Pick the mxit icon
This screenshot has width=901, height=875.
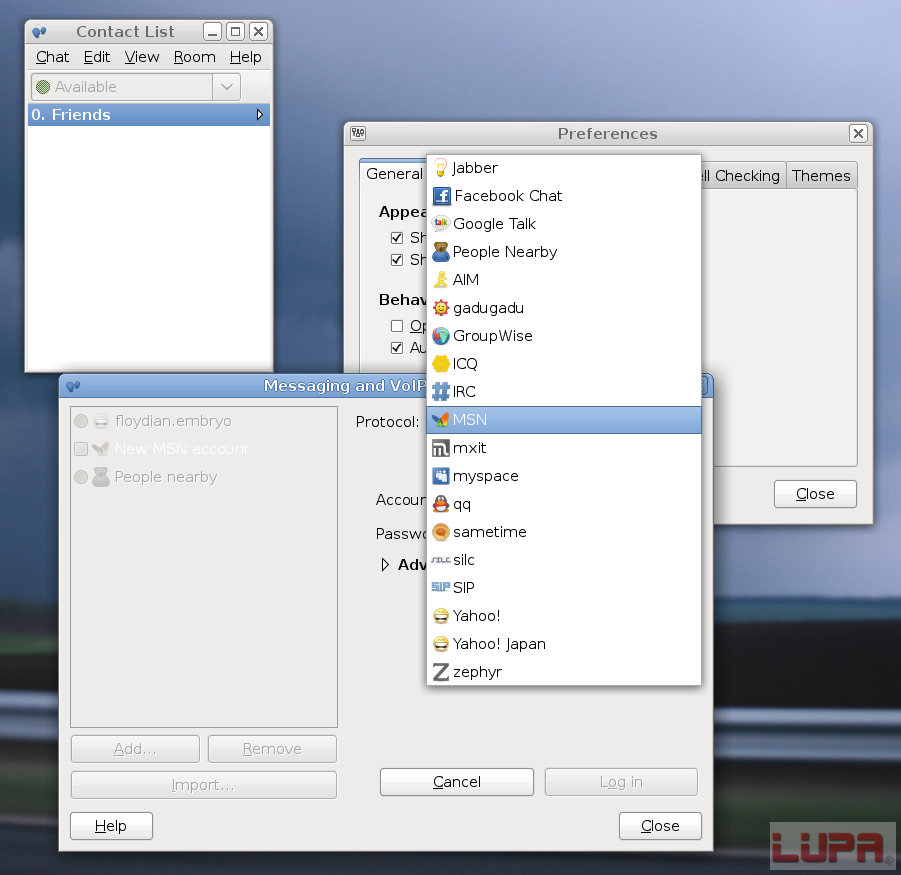click(441, 448)
